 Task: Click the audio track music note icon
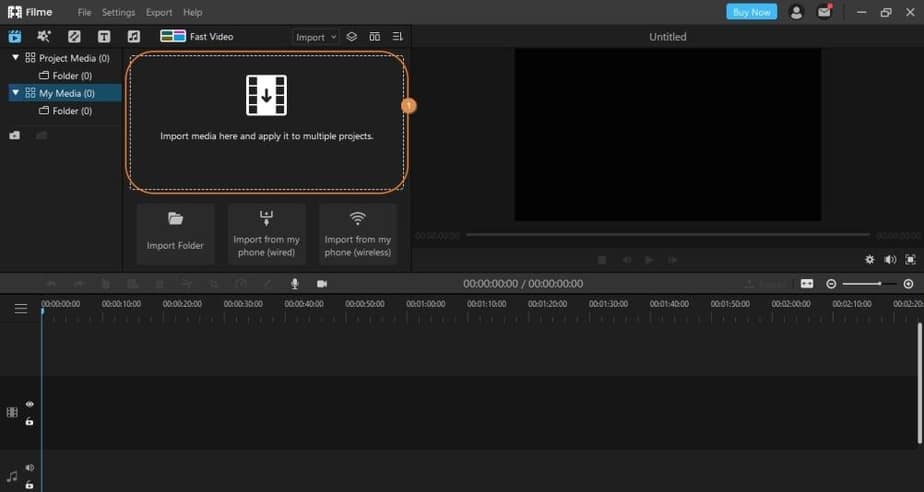click(x=12, y=476)
